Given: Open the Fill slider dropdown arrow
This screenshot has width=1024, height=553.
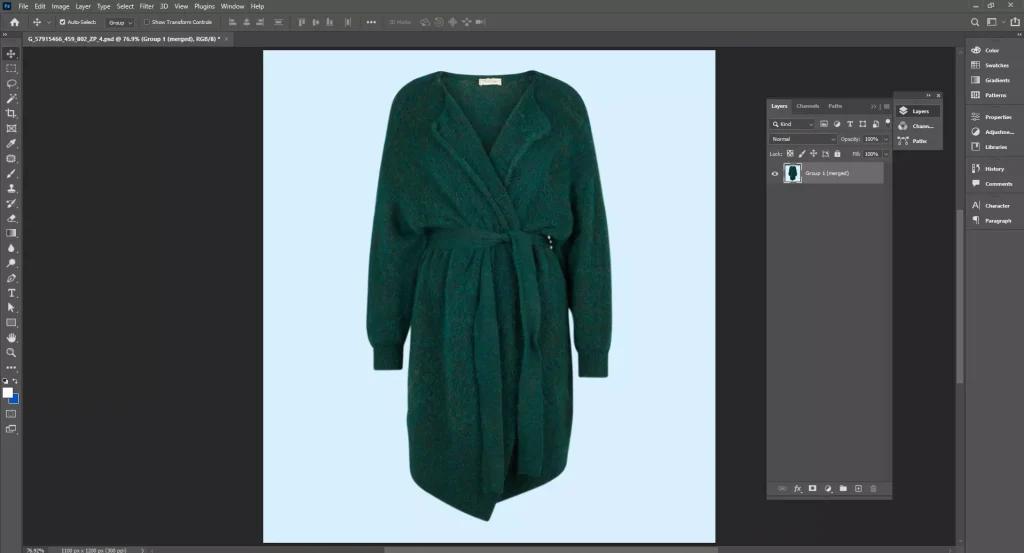Looking at the screenshot, I should pos(886,154).
